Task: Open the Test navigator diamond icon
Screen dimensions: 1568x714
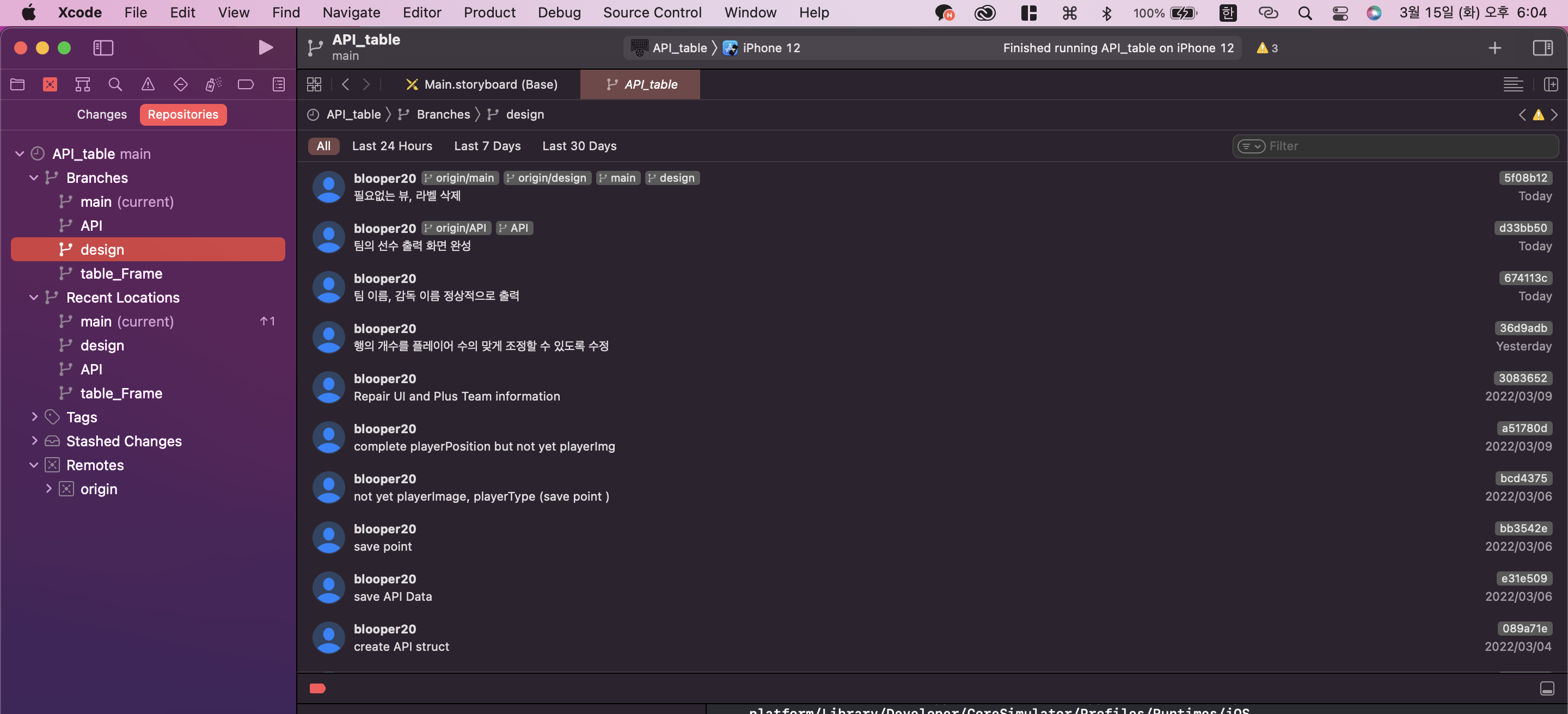Action: (x=180, y=84)
